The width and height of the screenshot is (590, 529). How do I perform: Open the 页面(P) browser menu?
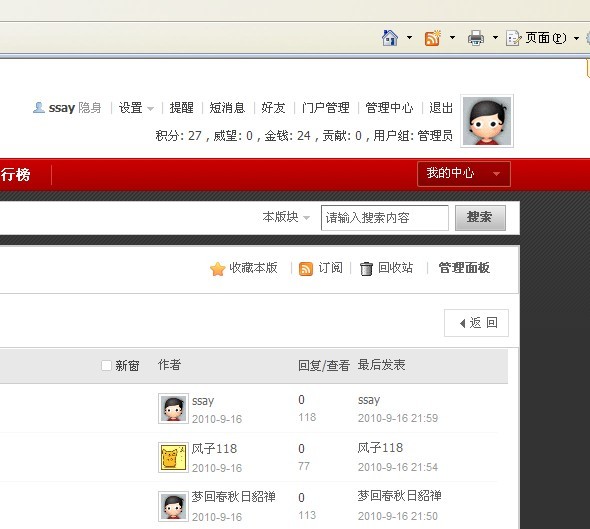coord(546,38)
